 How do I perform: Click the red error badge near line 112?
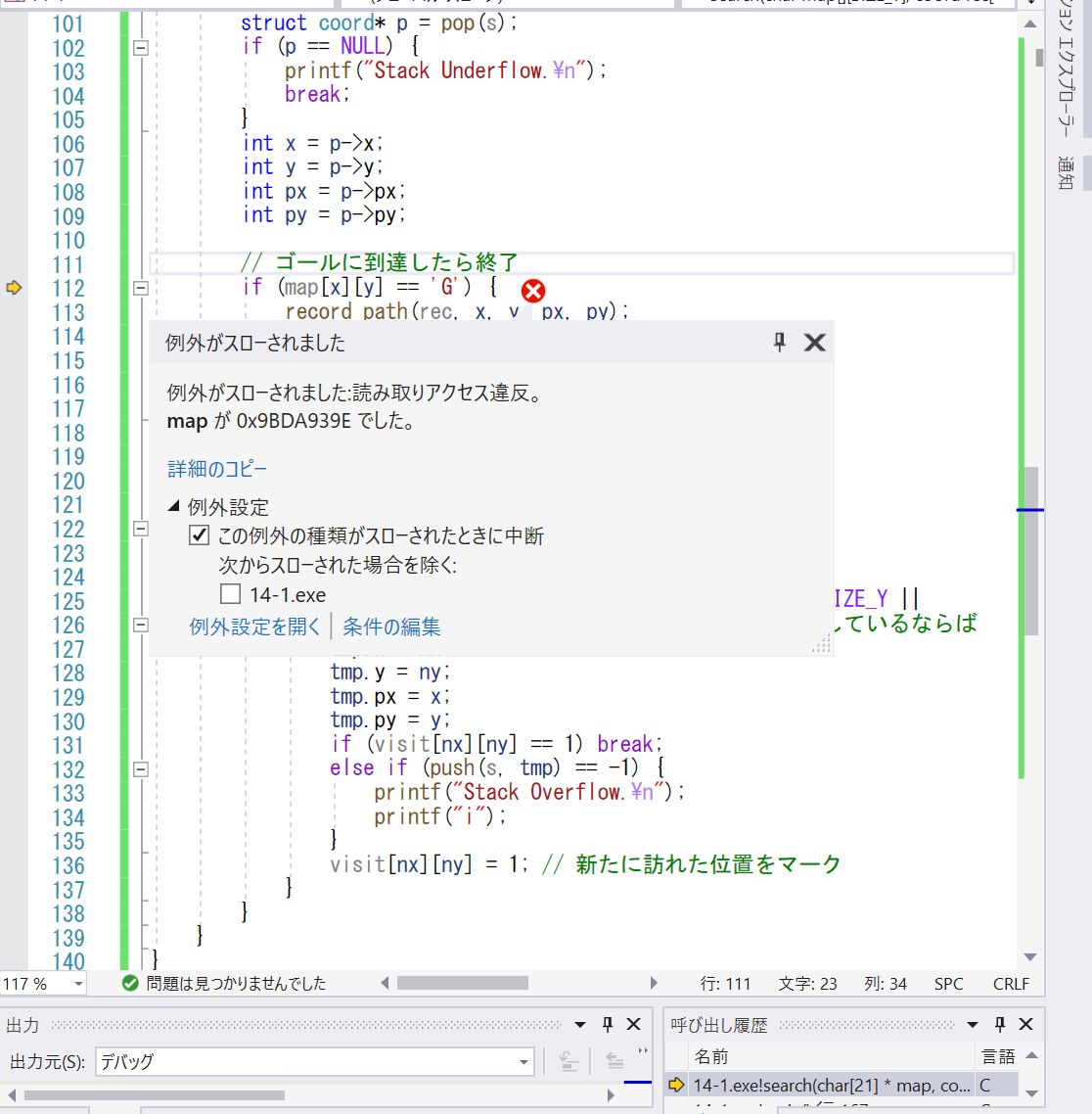533,290
